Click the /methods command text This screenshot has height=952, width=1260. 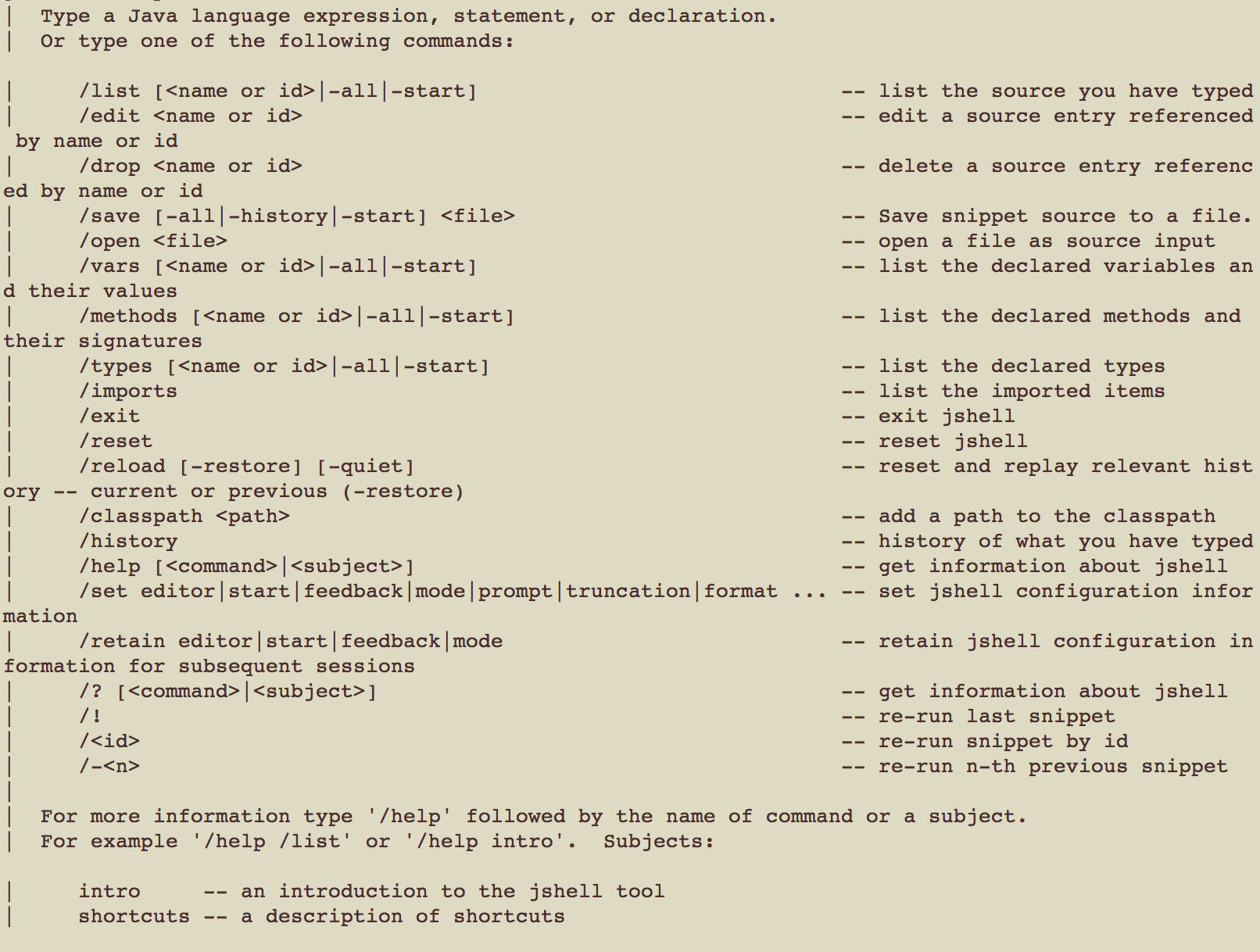pyautogui.click(x=128, y=317)
